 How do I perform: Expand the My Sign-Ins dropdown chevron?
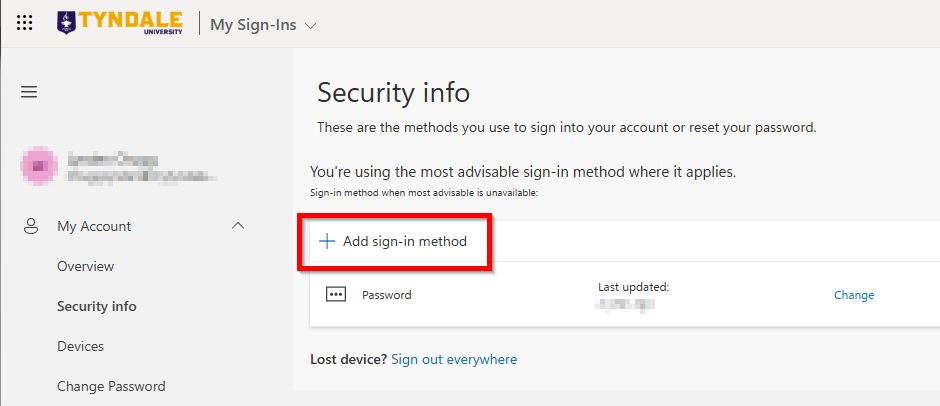pos(310,25)
